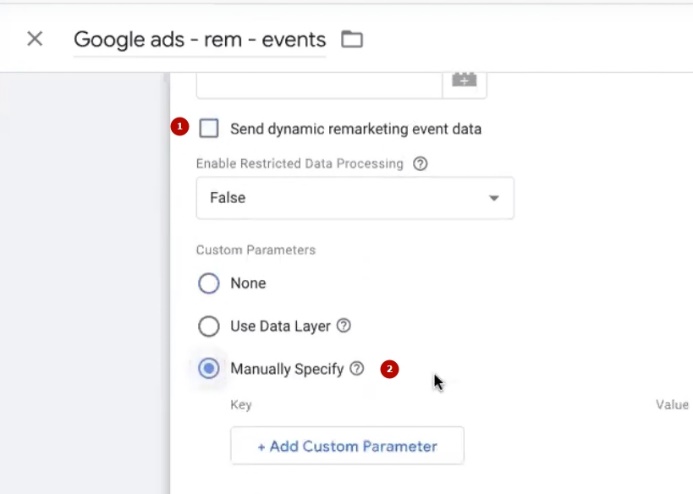Click red annotation marker number 1
The image size is (693, 494).
click(x=179, y=127)
